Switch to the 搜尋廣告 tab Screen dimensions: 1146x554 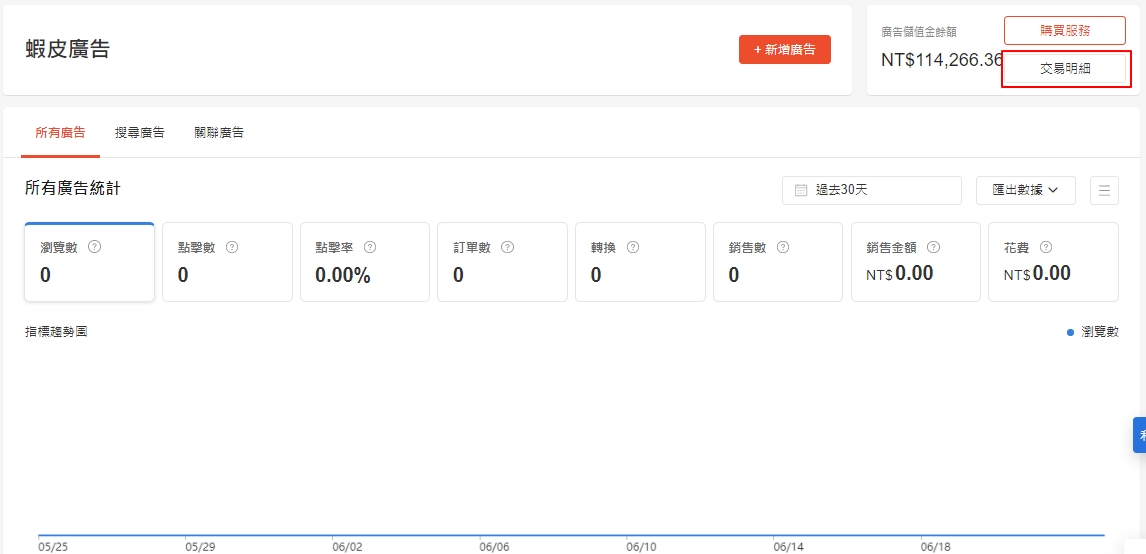[140, 133]
